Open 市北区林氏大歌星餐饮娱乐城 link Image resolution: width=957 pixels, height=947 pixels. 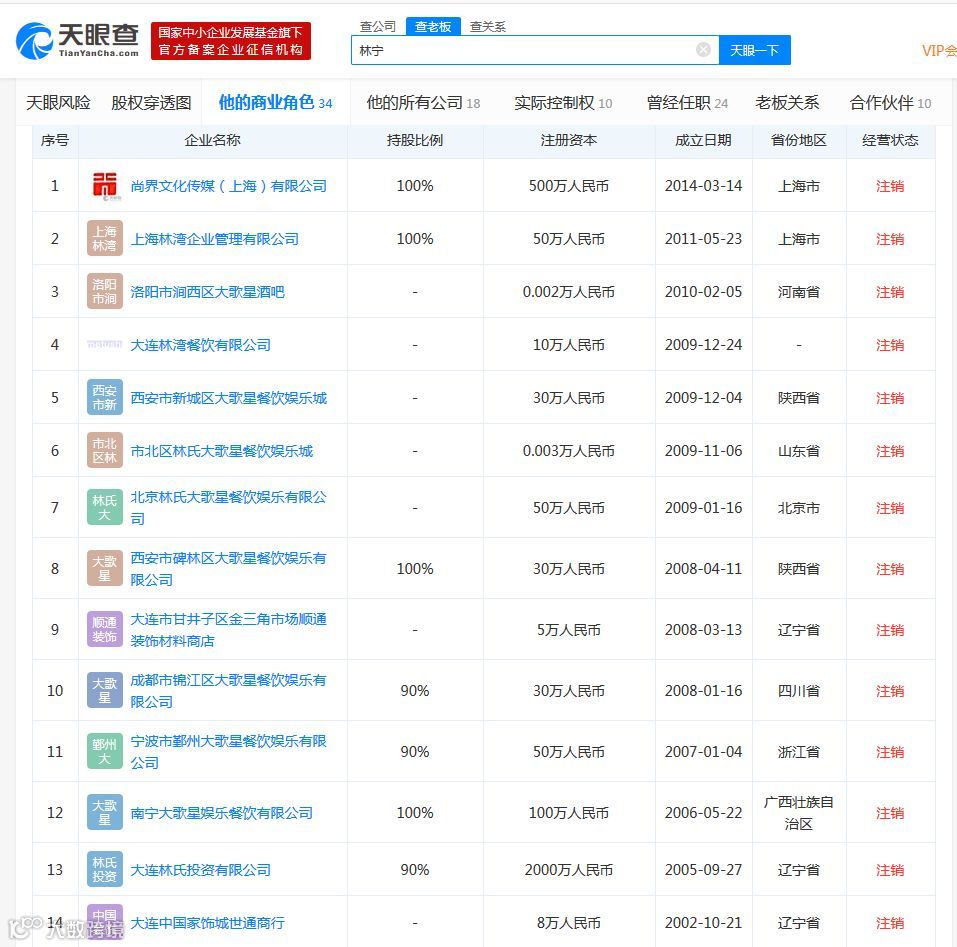[x=222, y=451]
